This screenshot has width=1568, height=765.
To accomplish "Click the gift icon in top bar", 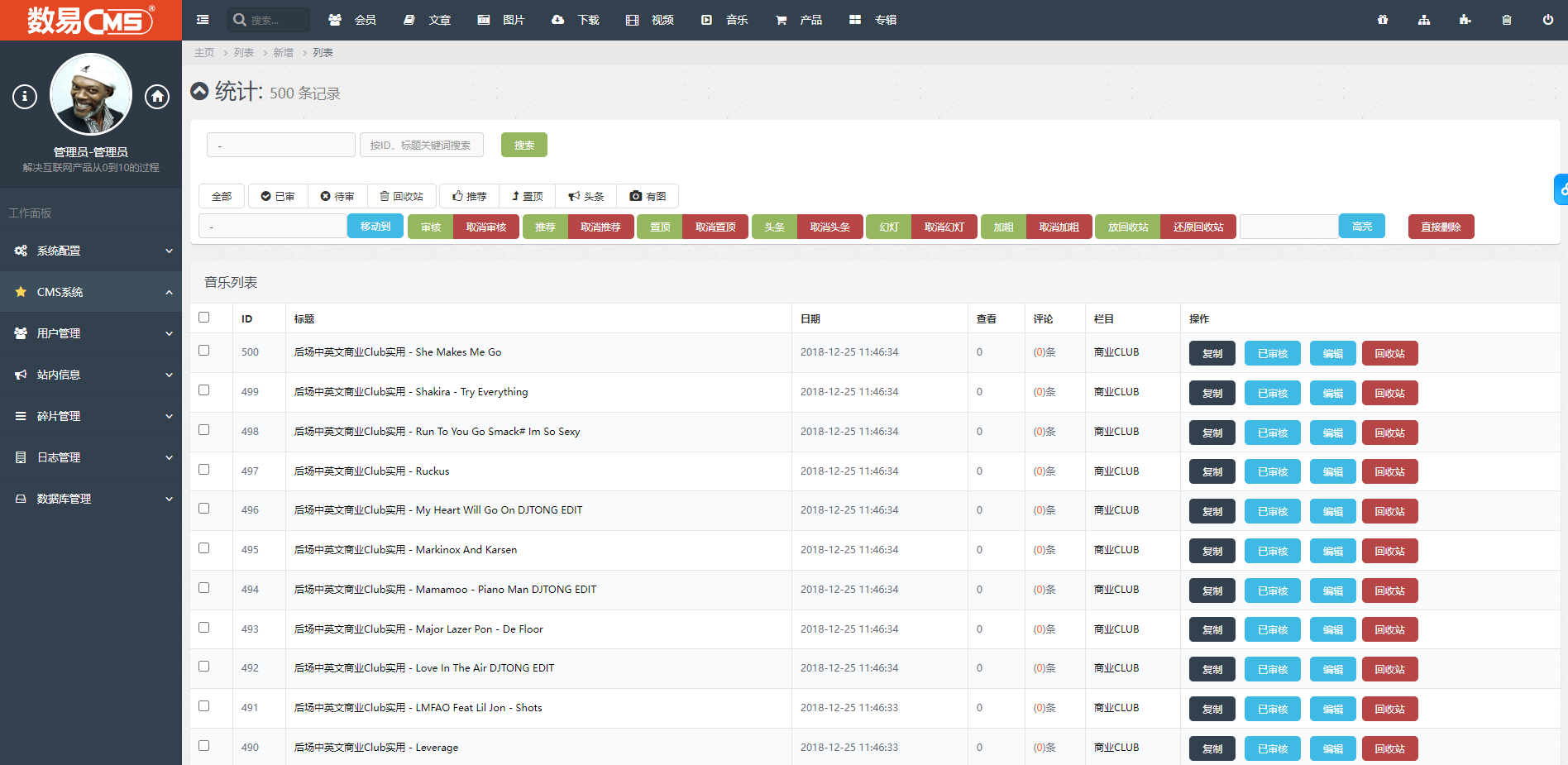I will [x=1383, y=20].
